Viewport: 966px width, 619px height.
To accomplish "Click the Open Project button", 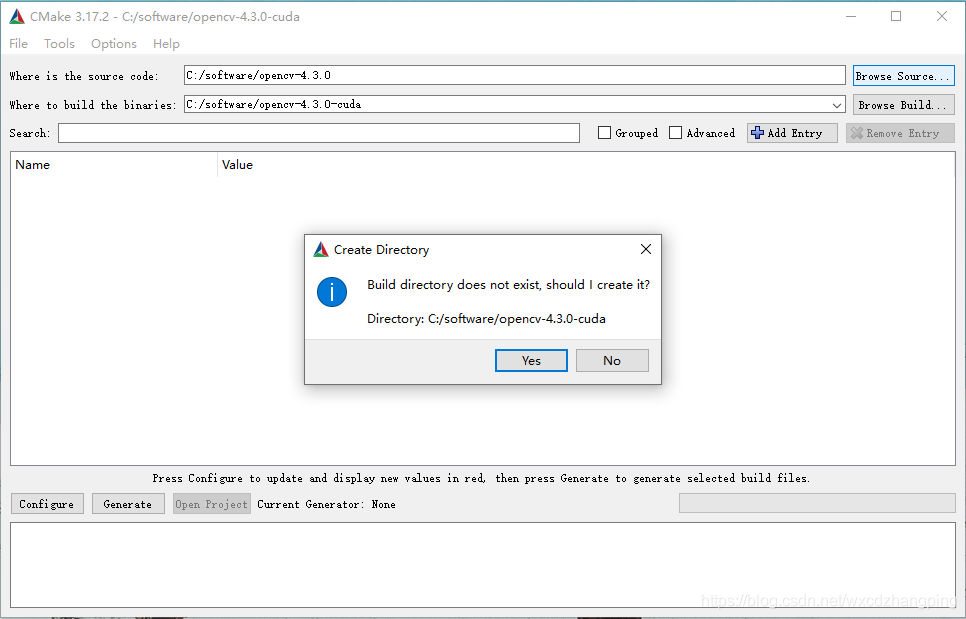I will pyautogui.click(x=211, y=504).
